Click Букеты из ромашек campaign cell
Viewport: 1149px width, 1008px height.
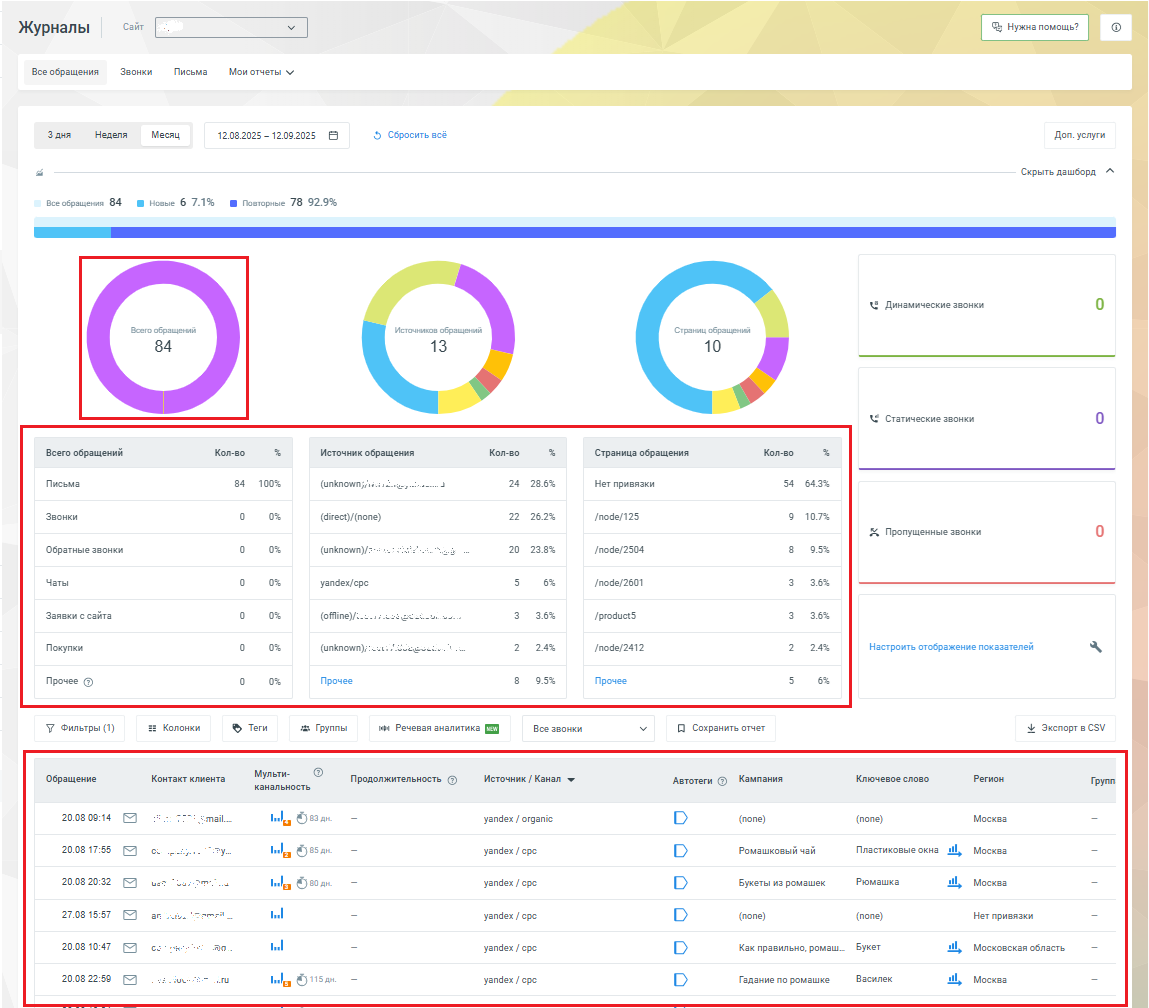pyautogui.click(x=782, y=883)
